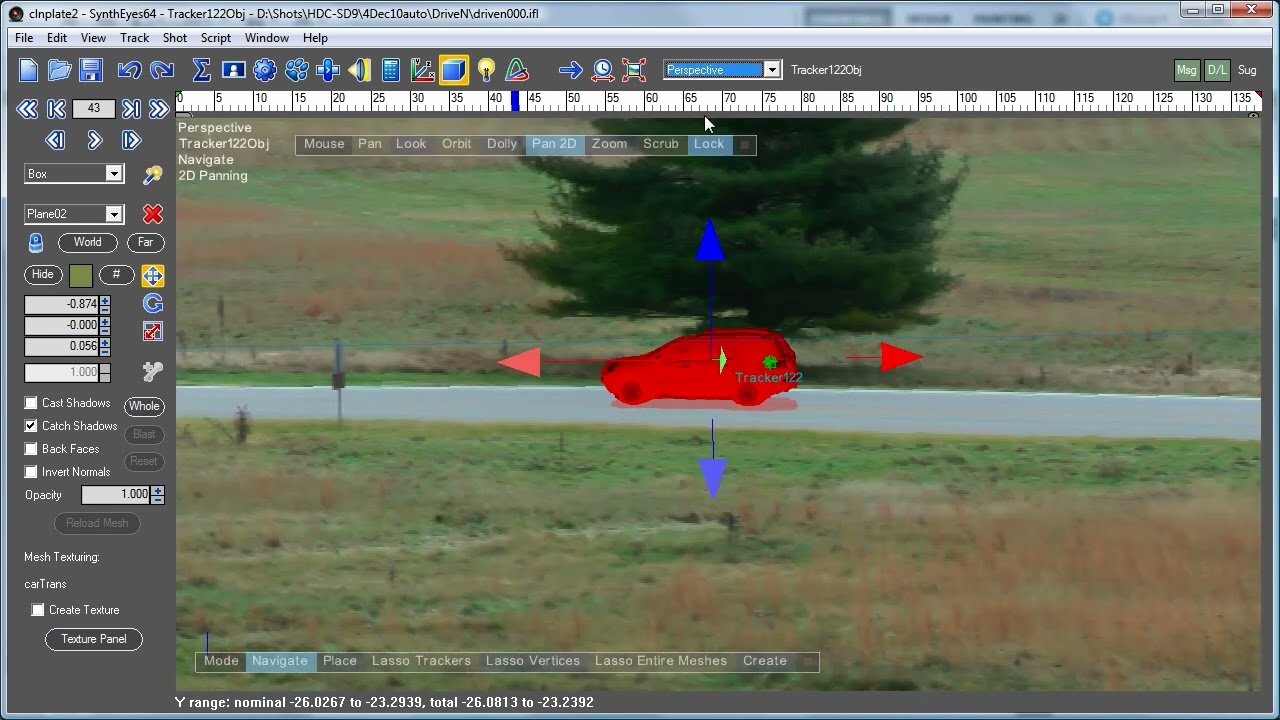This screenshot has height=720, width=1280.
Task: Click the play forward arrow
Action: [94, 141]
